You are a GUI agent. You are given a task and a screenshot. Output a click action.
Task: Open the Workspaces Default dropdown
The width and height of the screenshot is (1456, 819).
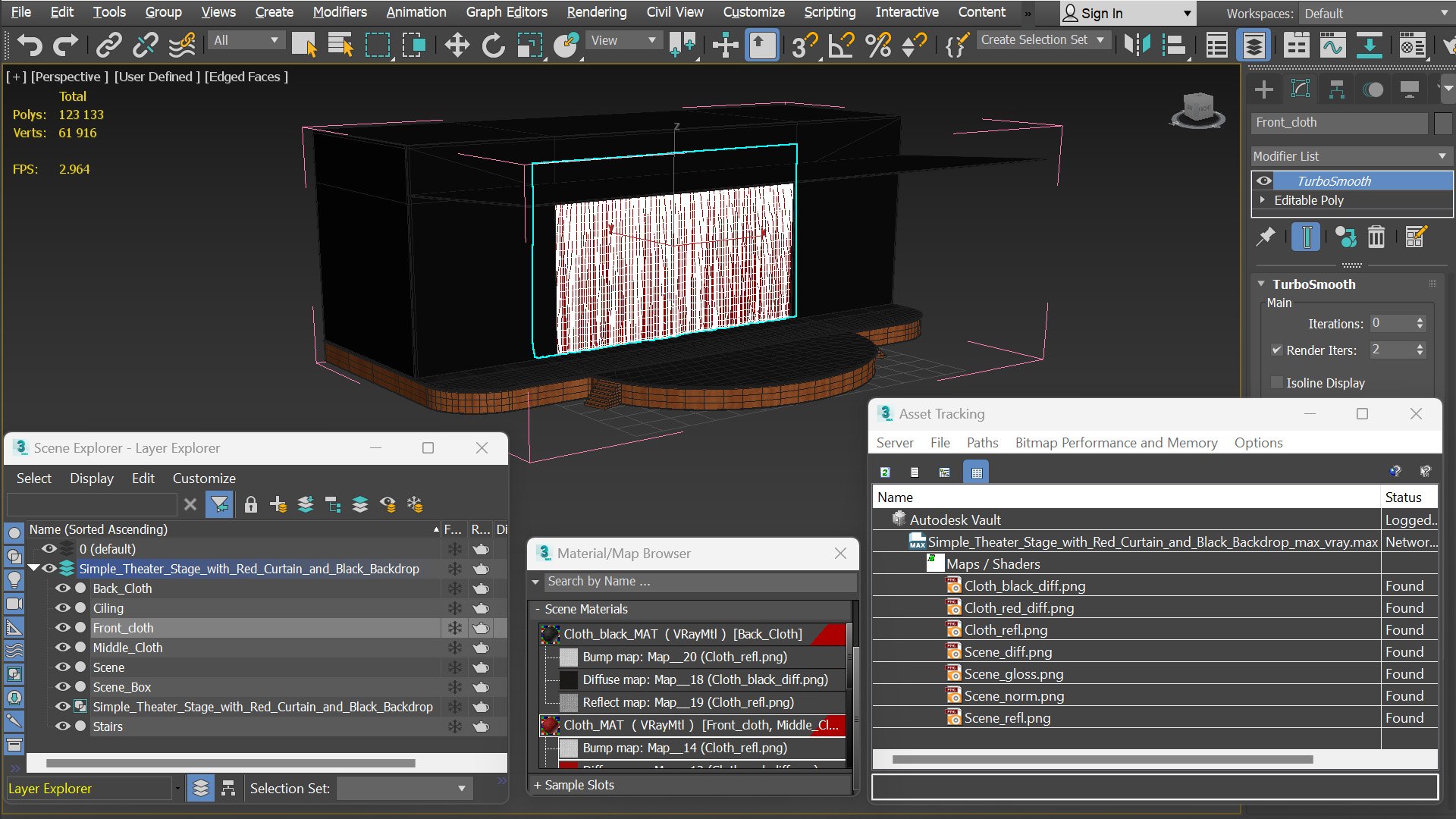pyautogui.click(x=1376, y=14)
